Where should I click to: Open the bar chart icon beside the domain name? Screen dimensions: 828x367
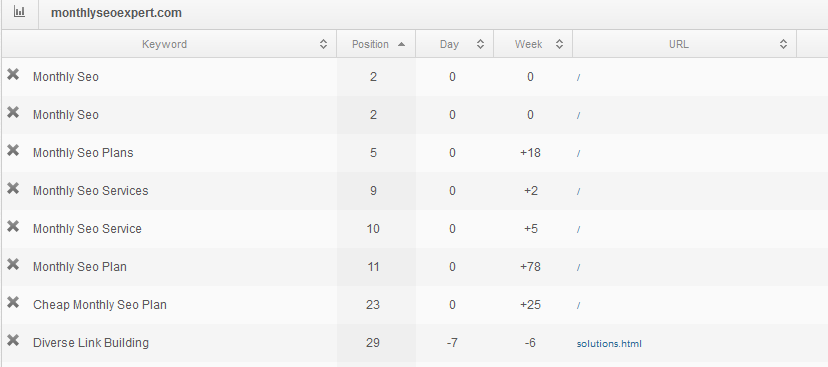click(20, 12)
